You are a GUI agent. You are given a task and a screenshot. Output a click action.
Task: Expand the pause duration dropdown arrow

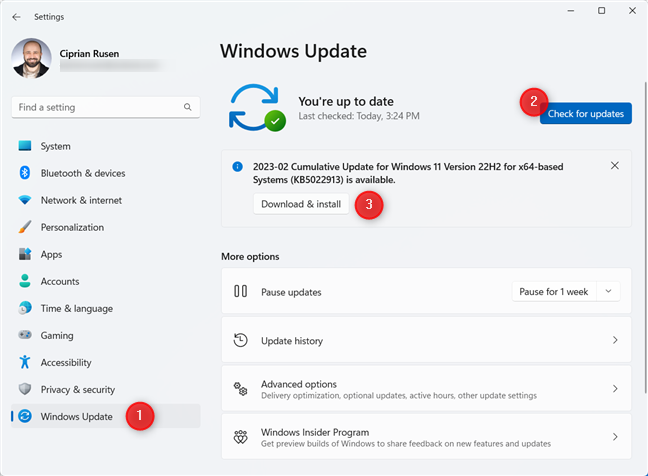coord(608,291)
